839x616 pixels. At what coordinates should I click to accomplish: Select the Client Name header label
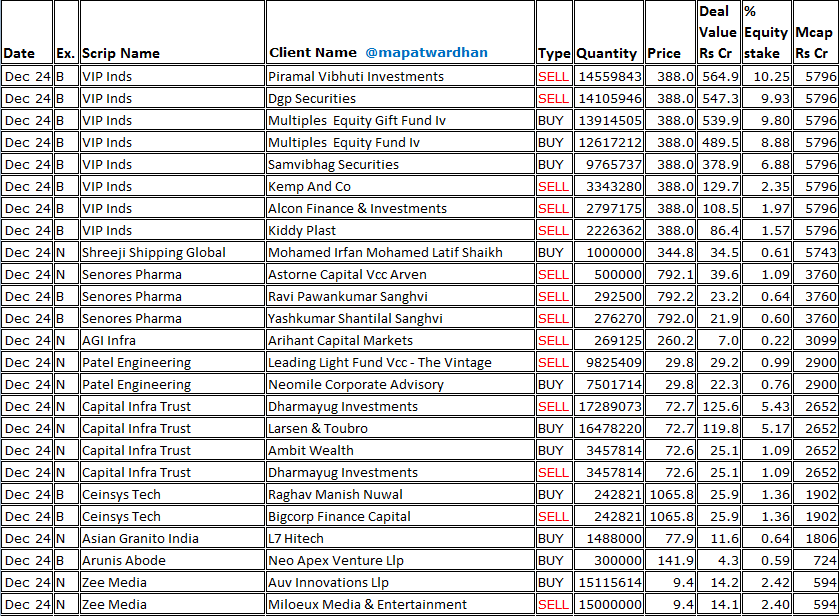(x=313, y=52)
